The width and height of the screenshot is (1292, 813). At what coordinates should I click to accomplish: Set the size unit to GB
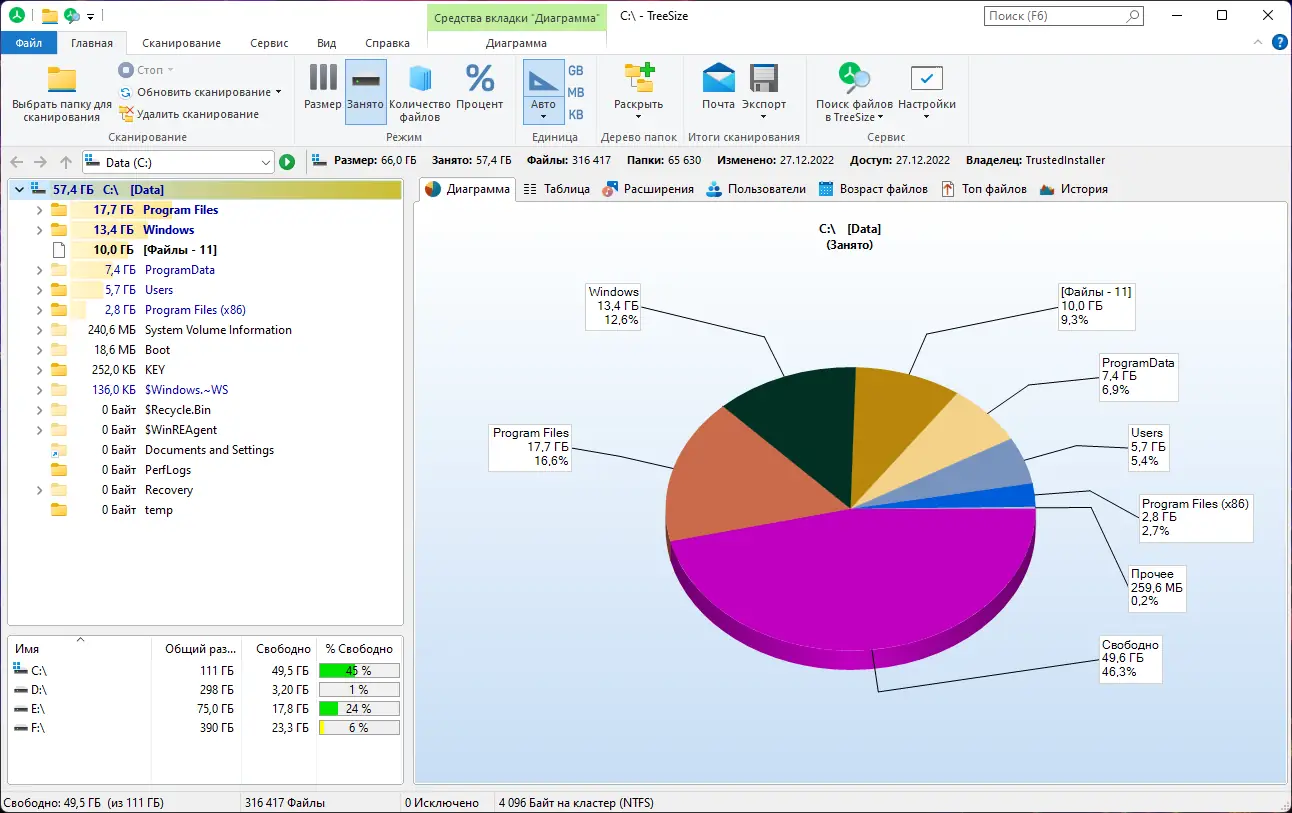(576, 70)
